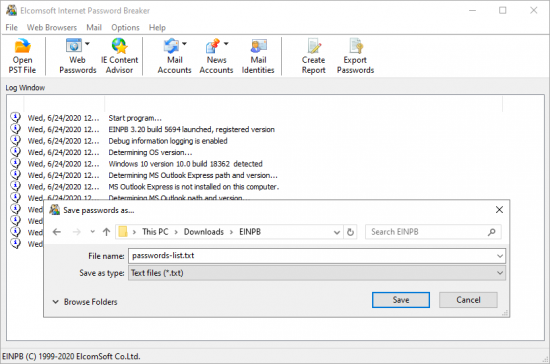Image resolution: width=550 pixels, height=364 pixels.
Task: Open Mail Identities tool
Action: point(258,56)
